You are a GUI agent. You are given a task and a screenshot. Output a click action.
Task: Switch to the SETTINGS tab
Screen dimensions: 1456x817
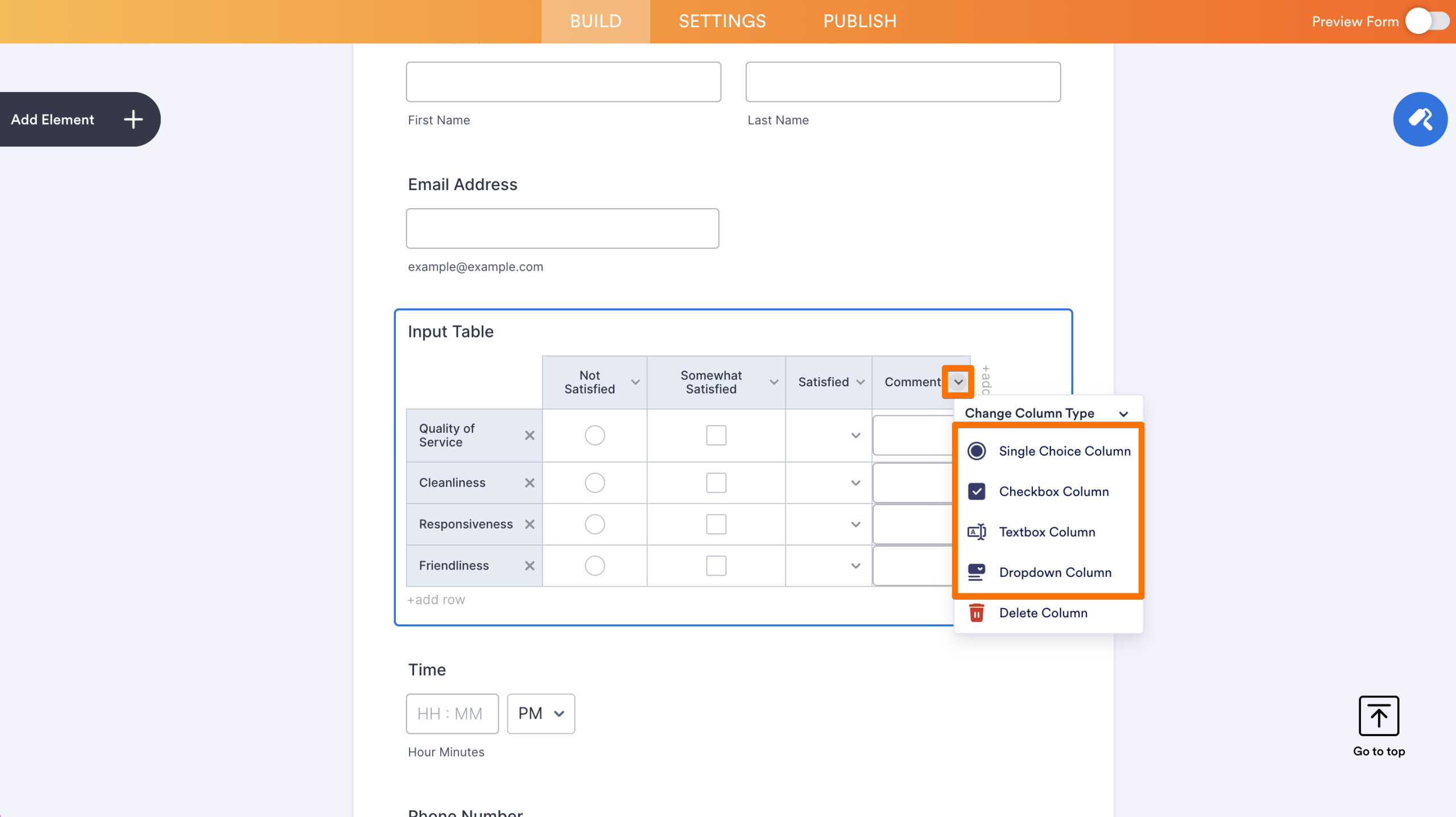click(x=721, y=21)
